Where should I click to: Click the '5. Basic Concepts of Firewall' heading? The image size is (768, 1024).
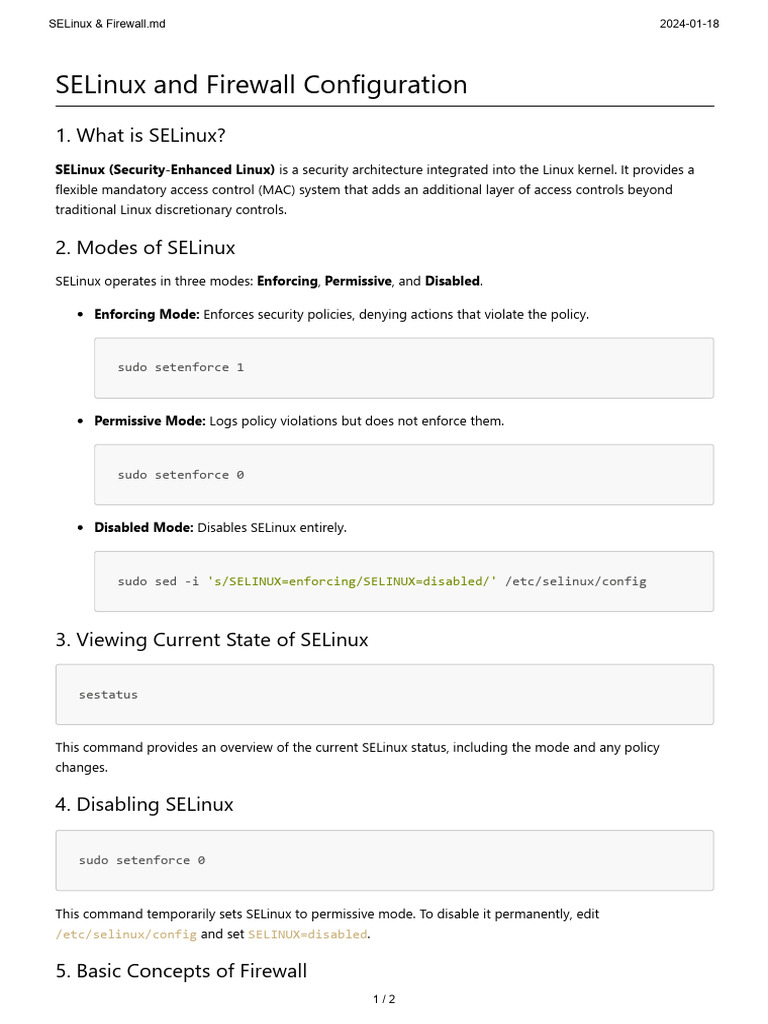click(181, 971)
